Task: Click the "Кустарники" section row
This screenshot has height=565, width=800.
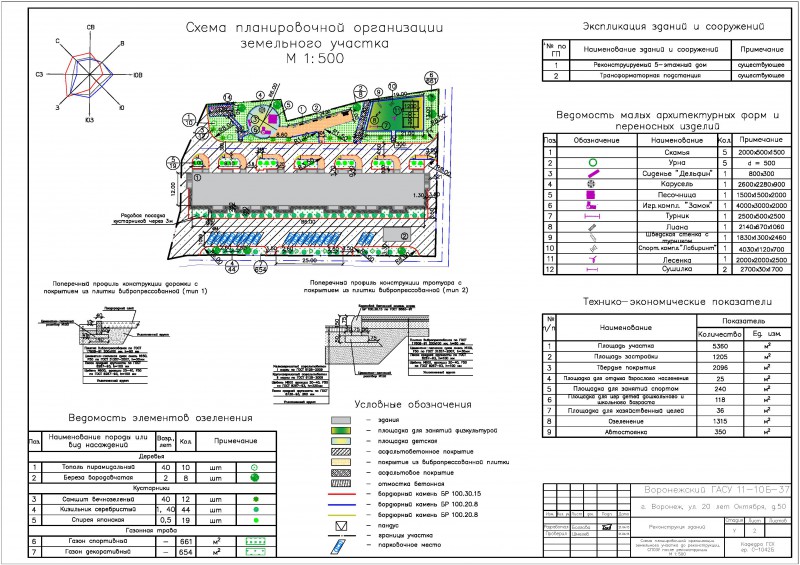Action: tap(152, 488)
